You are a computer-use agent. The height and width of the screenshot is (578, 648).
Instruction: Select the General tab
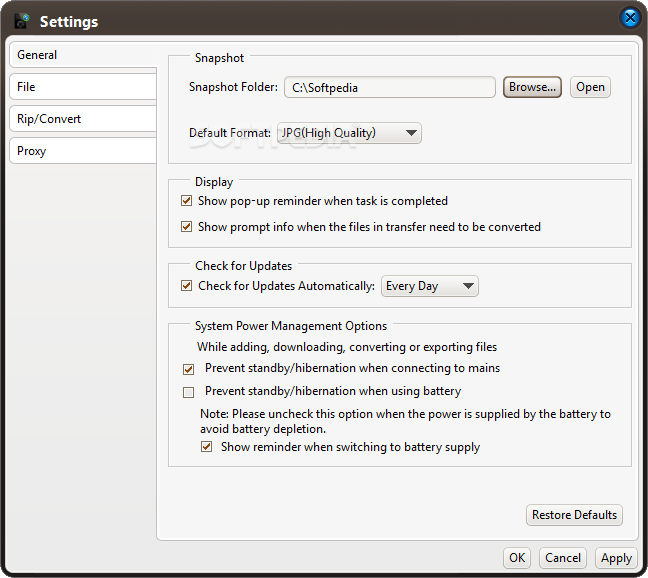point(83,55)
